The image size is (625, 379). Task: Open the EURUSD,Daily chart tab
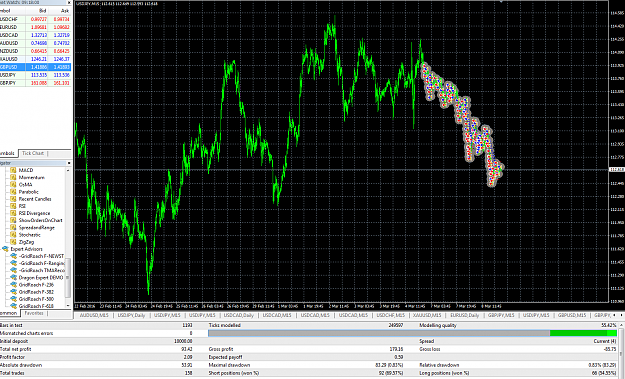[x=464, y=315]
